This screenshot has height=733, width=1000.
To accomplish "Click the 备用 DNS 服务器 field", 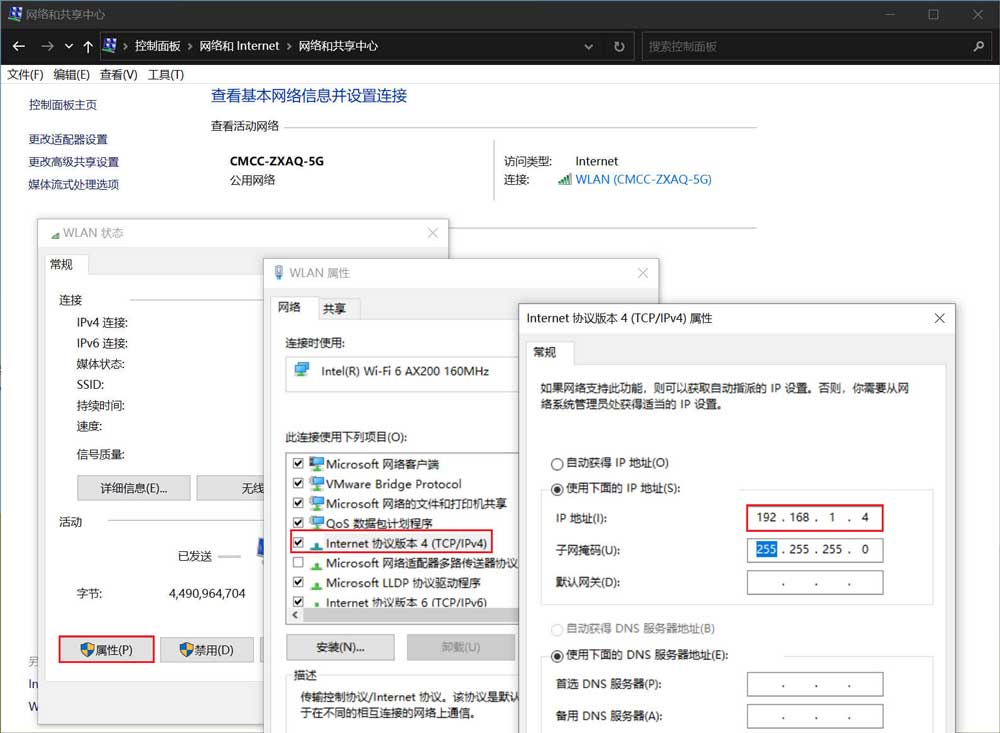I will pyautogui.click(x=815, y=716).
